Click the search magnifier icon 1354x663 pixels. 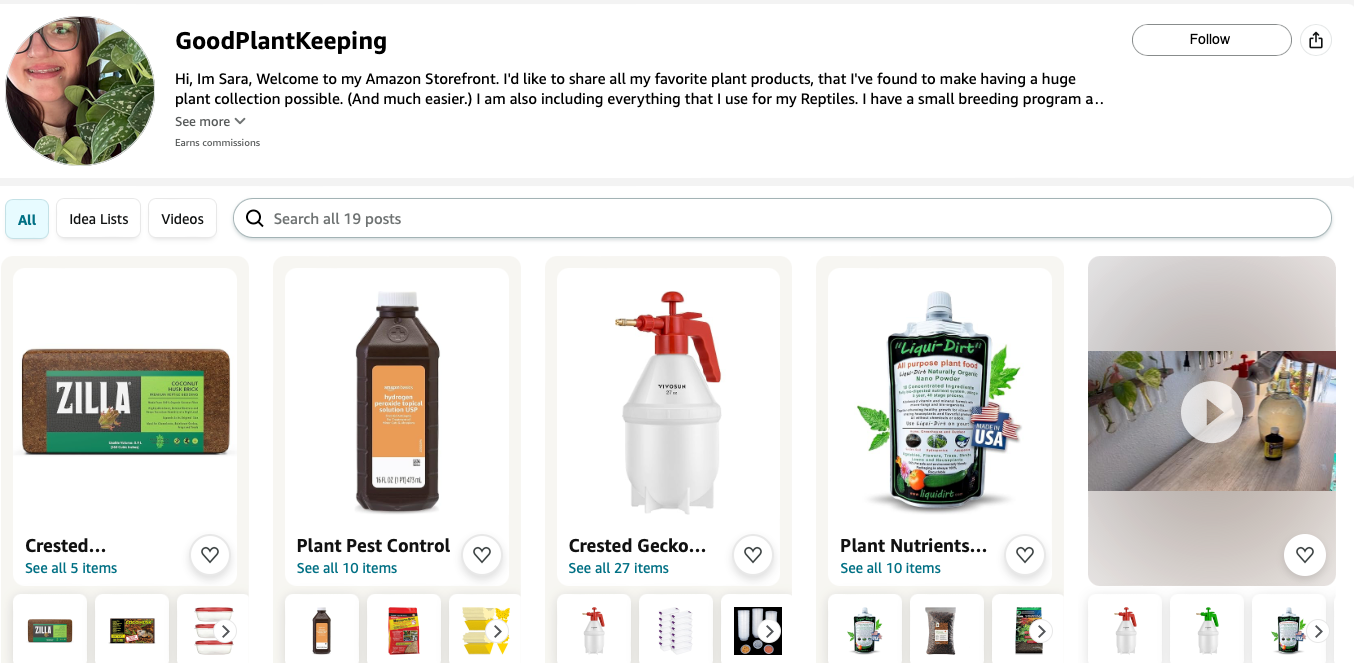tap(255, 219)
